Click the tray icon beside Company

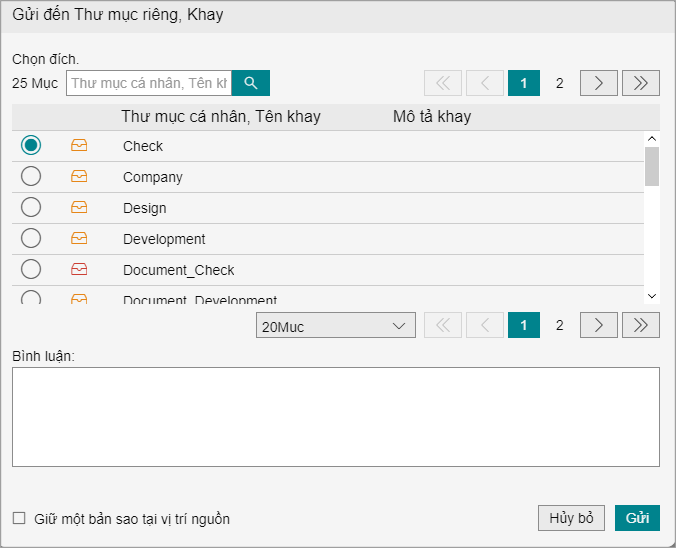(79, 176)
